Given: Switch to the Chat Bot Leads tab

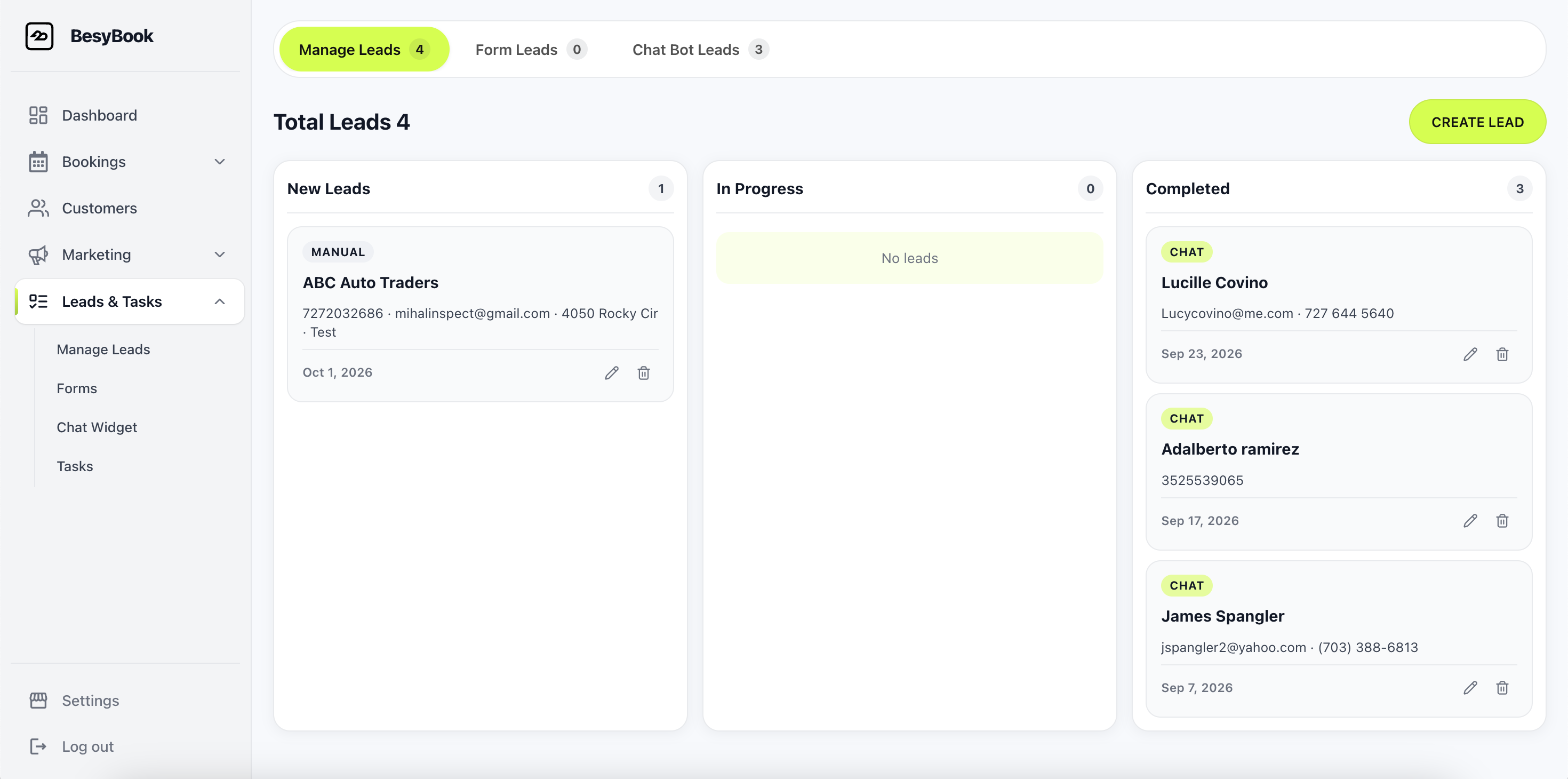Looking at the screenshot, I should coord(700,49).
